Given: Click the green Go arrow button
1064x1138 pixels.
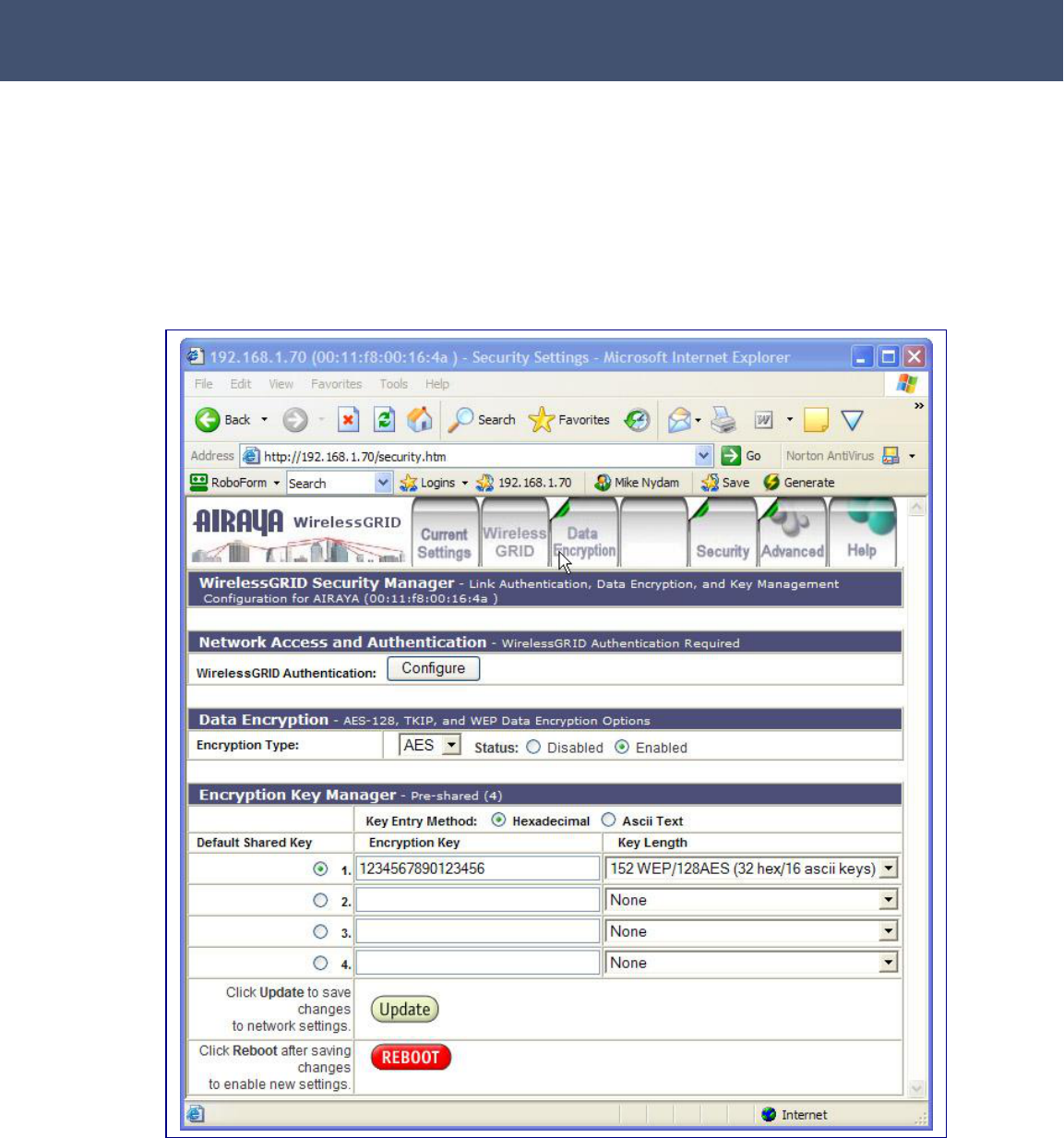Looking at the screenshot, I should [x=732, y=455].
